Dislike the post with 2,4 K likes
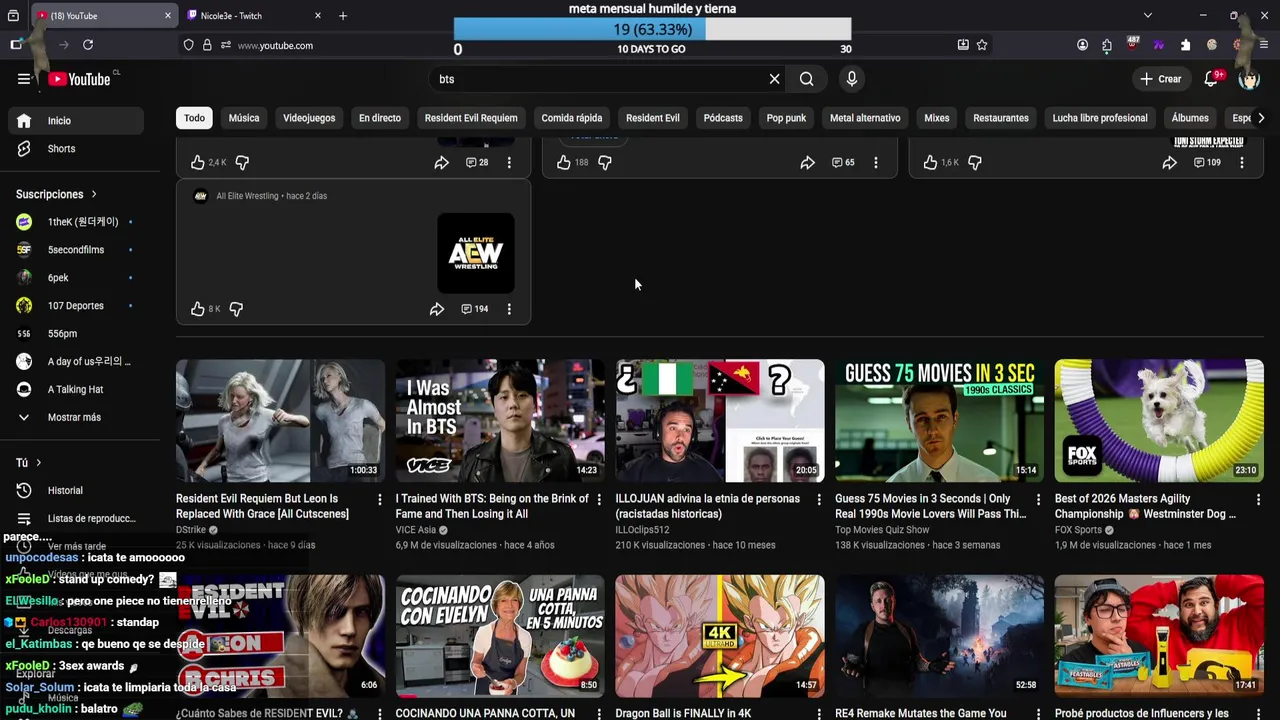Viewport: 1280px width, 720px height. [x=242, y=162]
